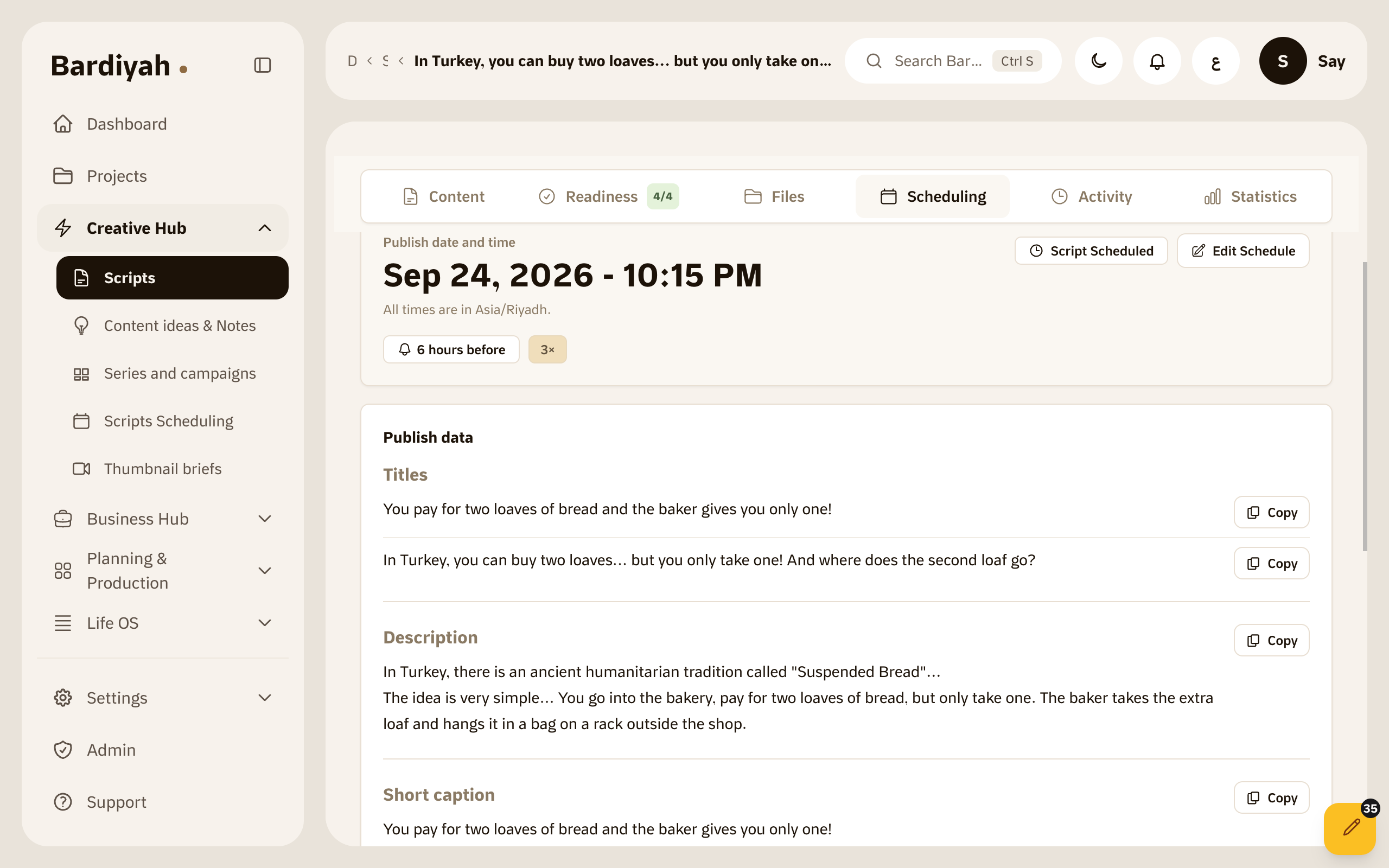Image resolution: width=1389 pixels, height=868 pixels.
Task: Click the floating pencil note button
Action: point(1349,828)
